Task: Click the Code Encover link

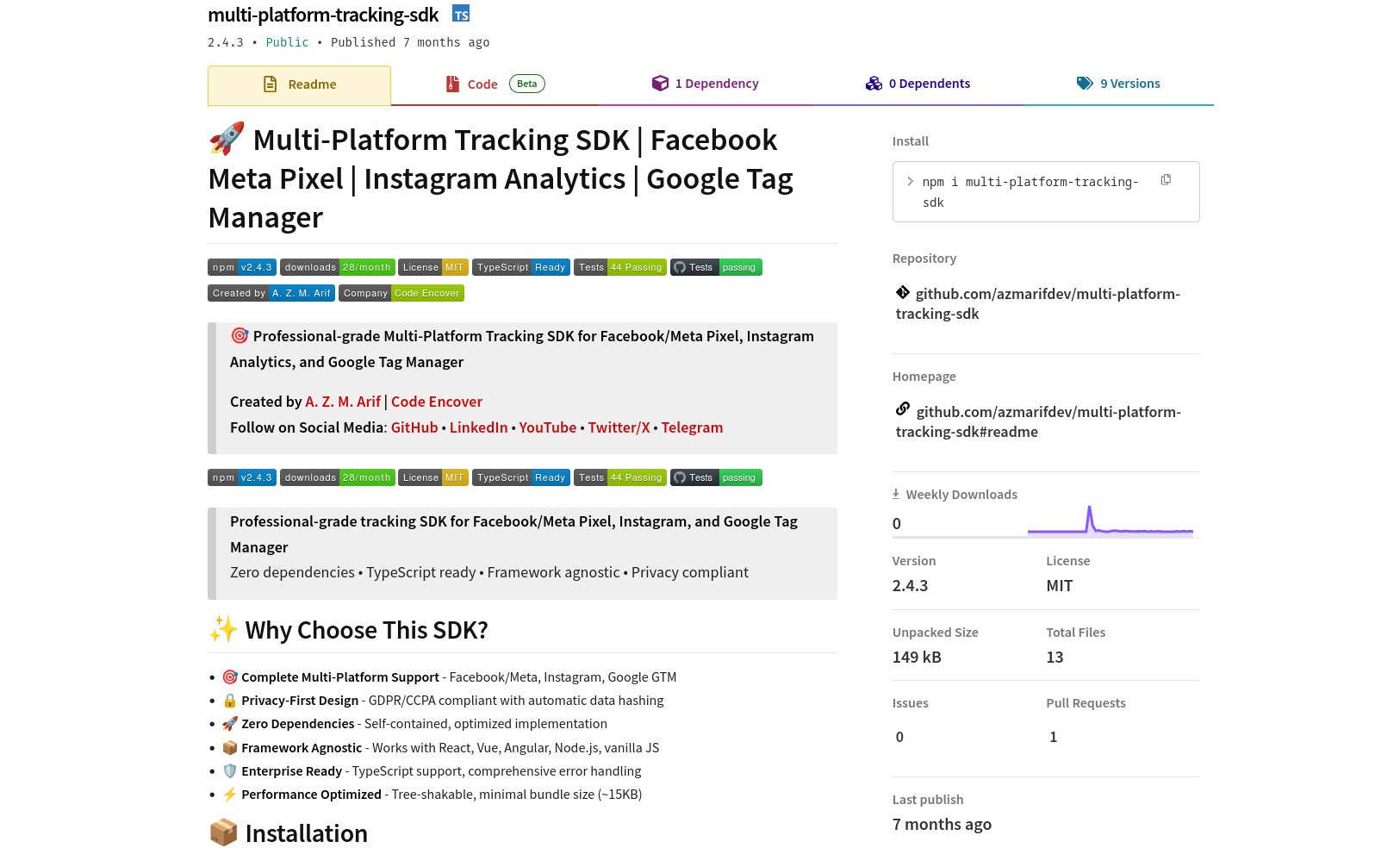Action: coord(437,402)
